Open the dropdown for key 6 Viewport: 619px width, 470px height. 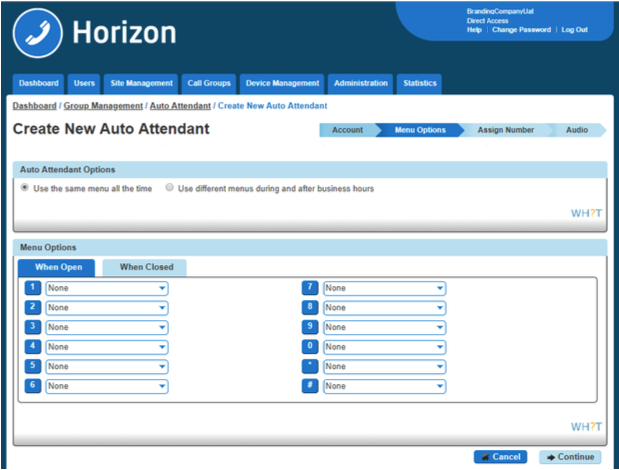(107, 386)
